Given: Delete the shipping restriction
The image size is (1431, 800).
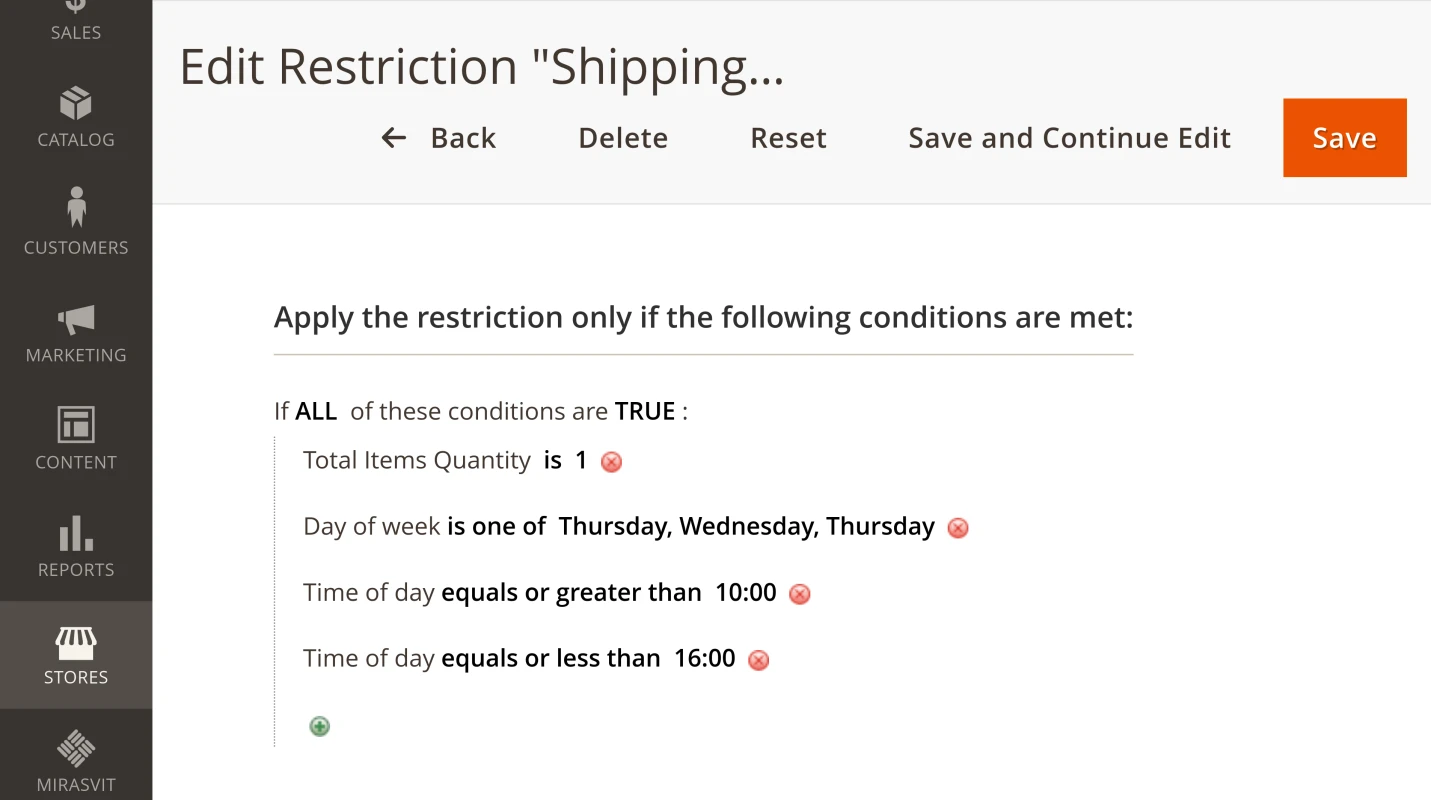Looking at the screenshot, I should click(622, 137).
